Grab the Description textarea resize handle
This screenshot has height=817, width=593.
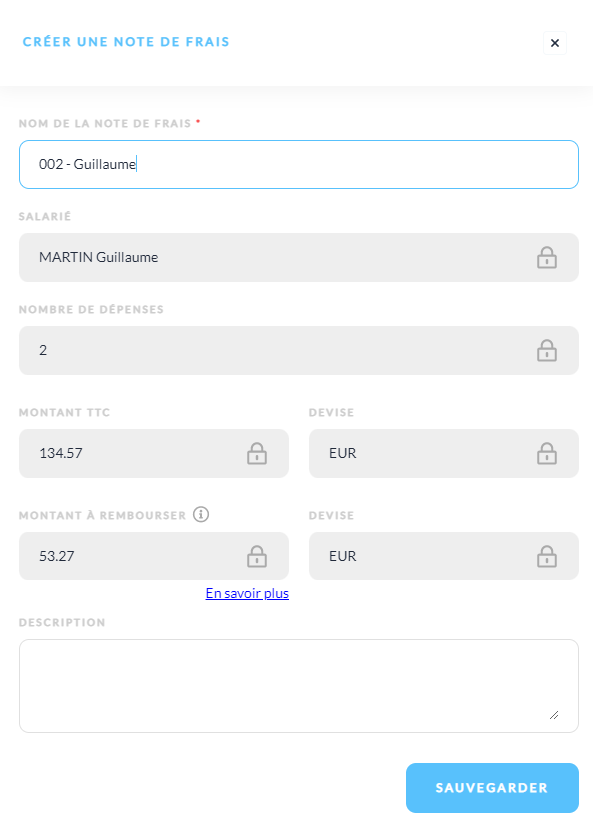tap(554, 715)
